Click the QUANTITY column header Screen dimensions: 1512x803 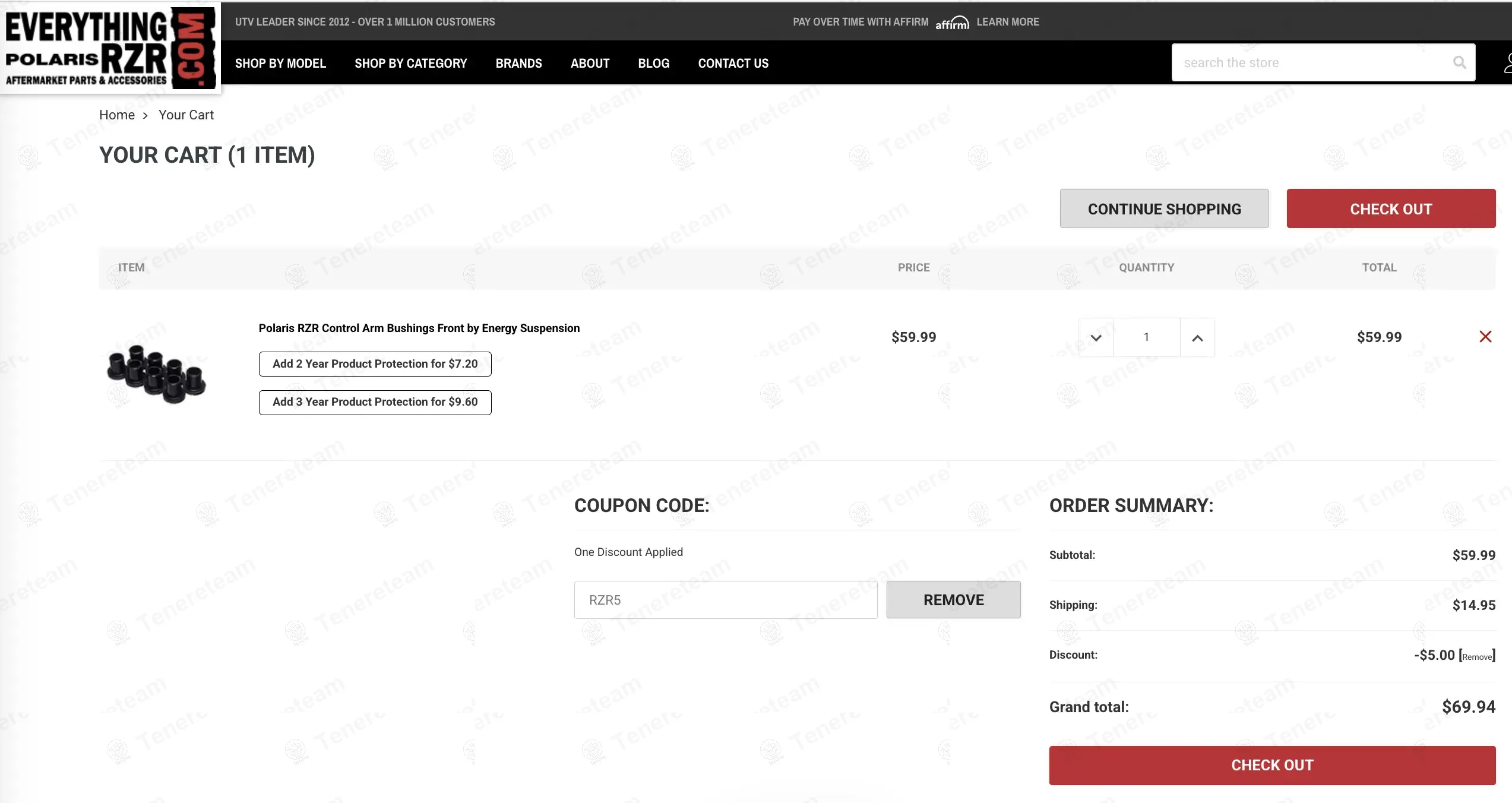coord(1146,267)
